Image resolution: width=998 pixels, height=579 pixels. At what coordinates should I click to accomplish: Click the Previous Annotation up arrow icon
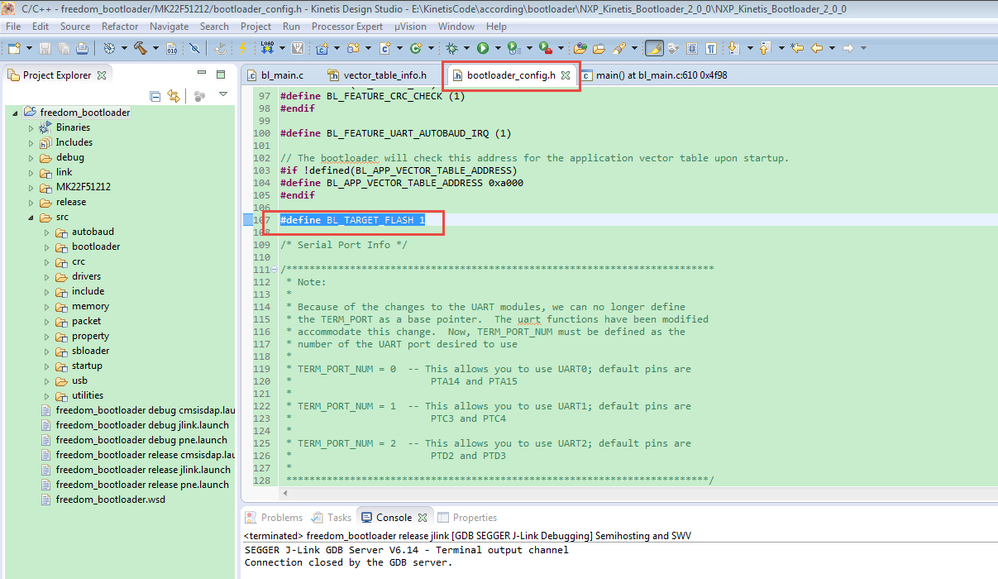pyautogui.click(x=765, y=48)
